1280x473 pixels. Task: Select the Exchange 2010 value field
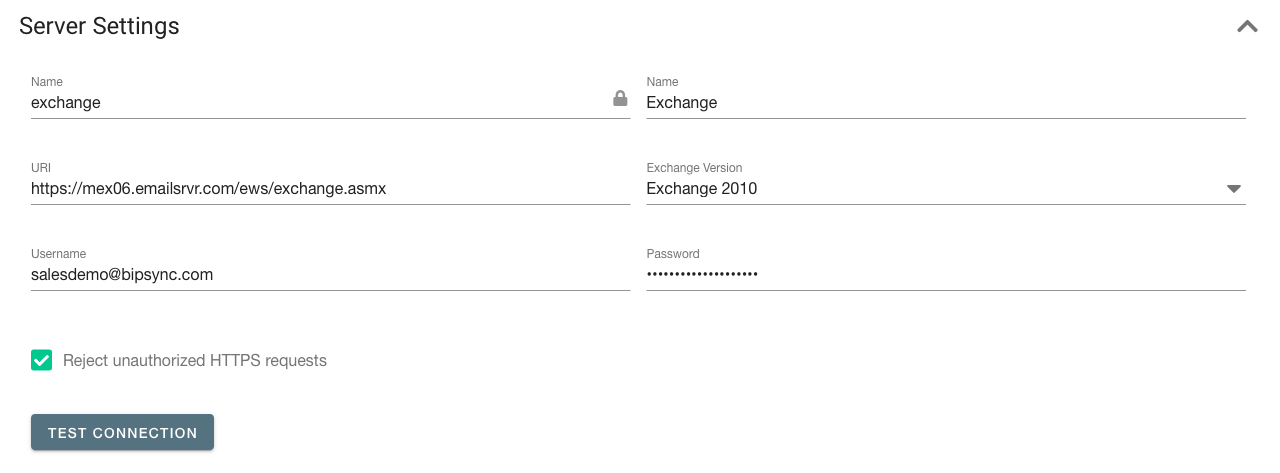click(946, 188)
